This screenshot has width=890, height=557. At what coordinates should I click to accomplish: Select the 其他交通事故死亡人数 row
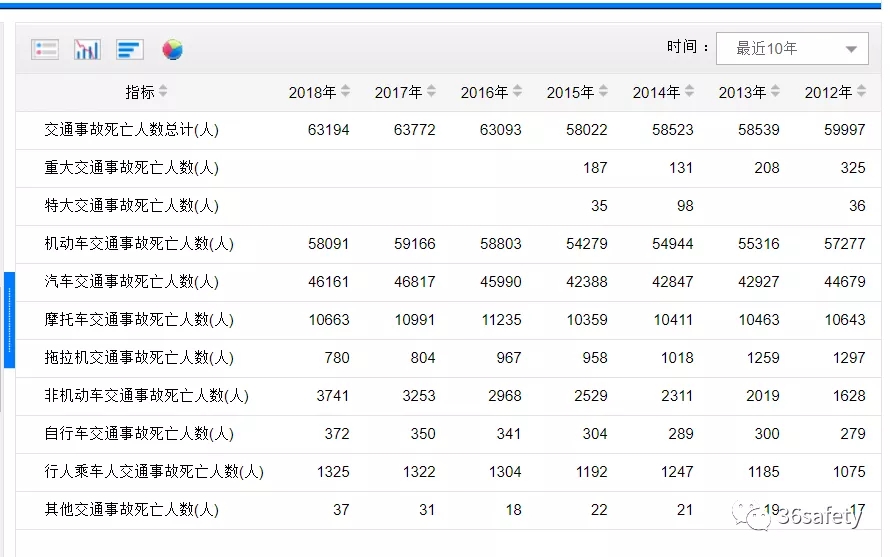448,510
